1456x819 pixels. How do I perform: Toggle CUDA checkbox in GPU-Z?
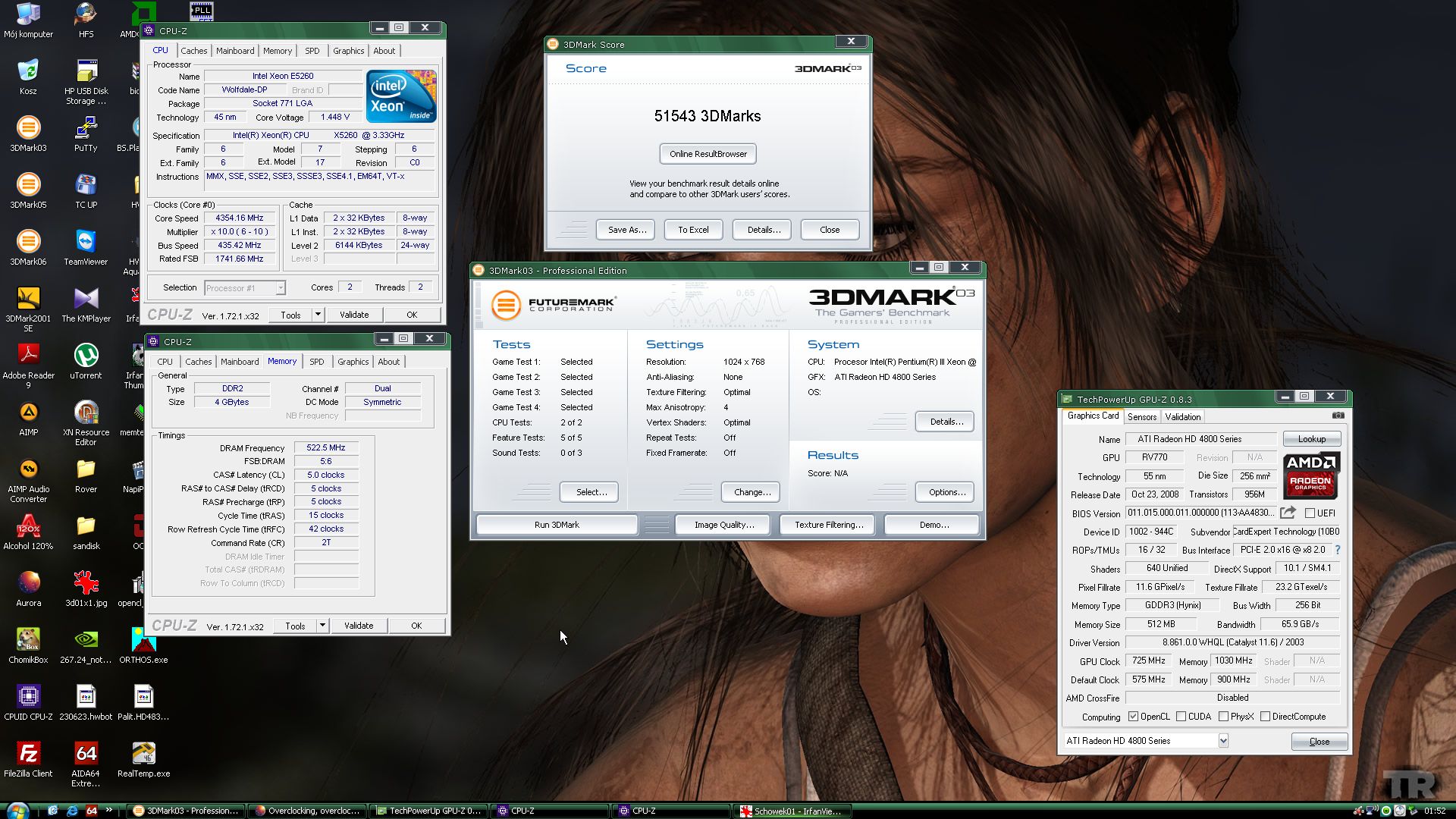coord(1181,717)
